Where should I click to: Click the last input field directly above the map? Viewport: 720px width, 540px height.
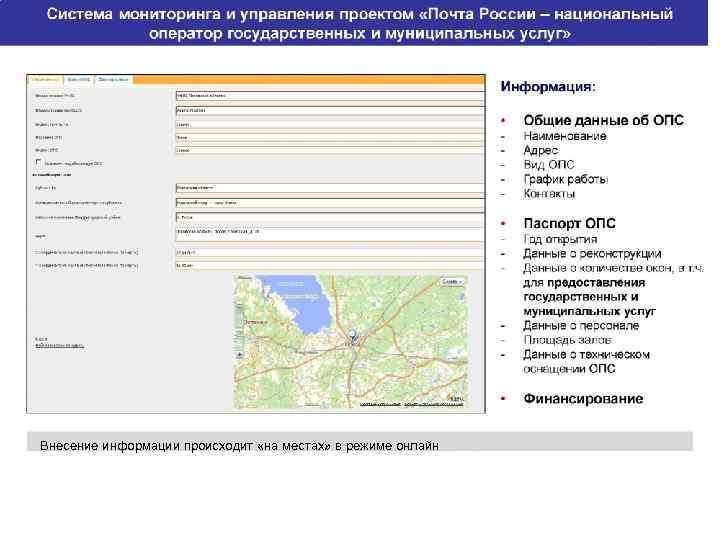[330, 265]
